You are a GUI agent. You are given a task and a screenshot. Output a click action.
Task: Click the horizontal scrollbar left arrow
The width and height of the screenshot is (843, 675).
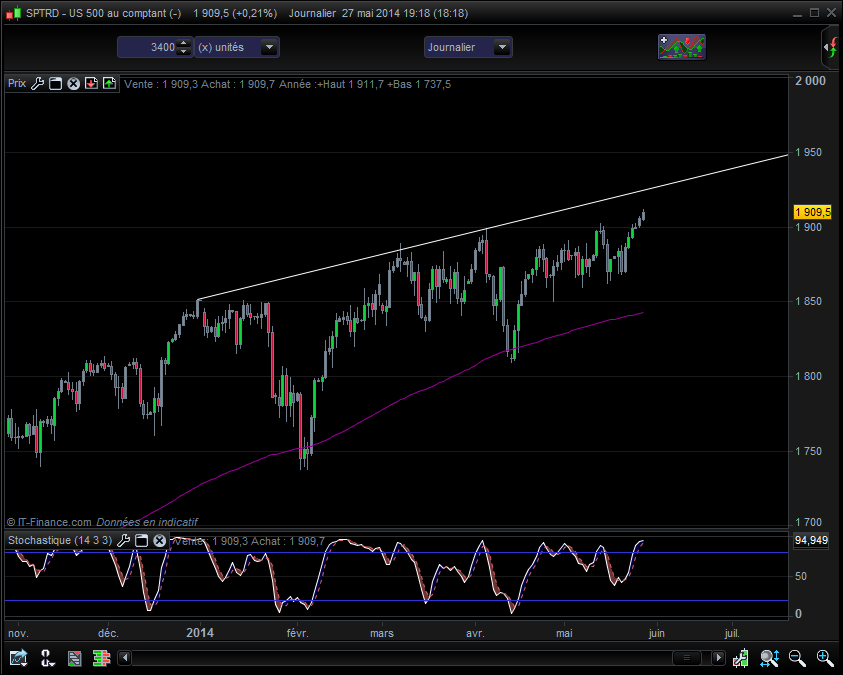(x=125, y=657)
